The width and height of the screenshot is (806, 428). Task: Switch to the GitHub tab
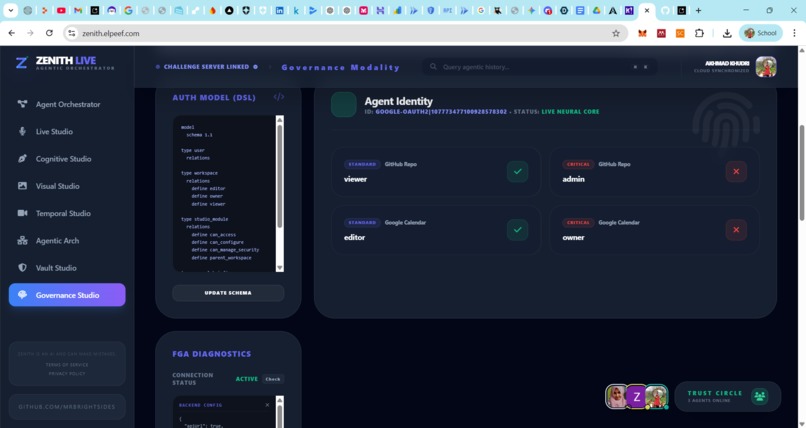click(665, 10)
